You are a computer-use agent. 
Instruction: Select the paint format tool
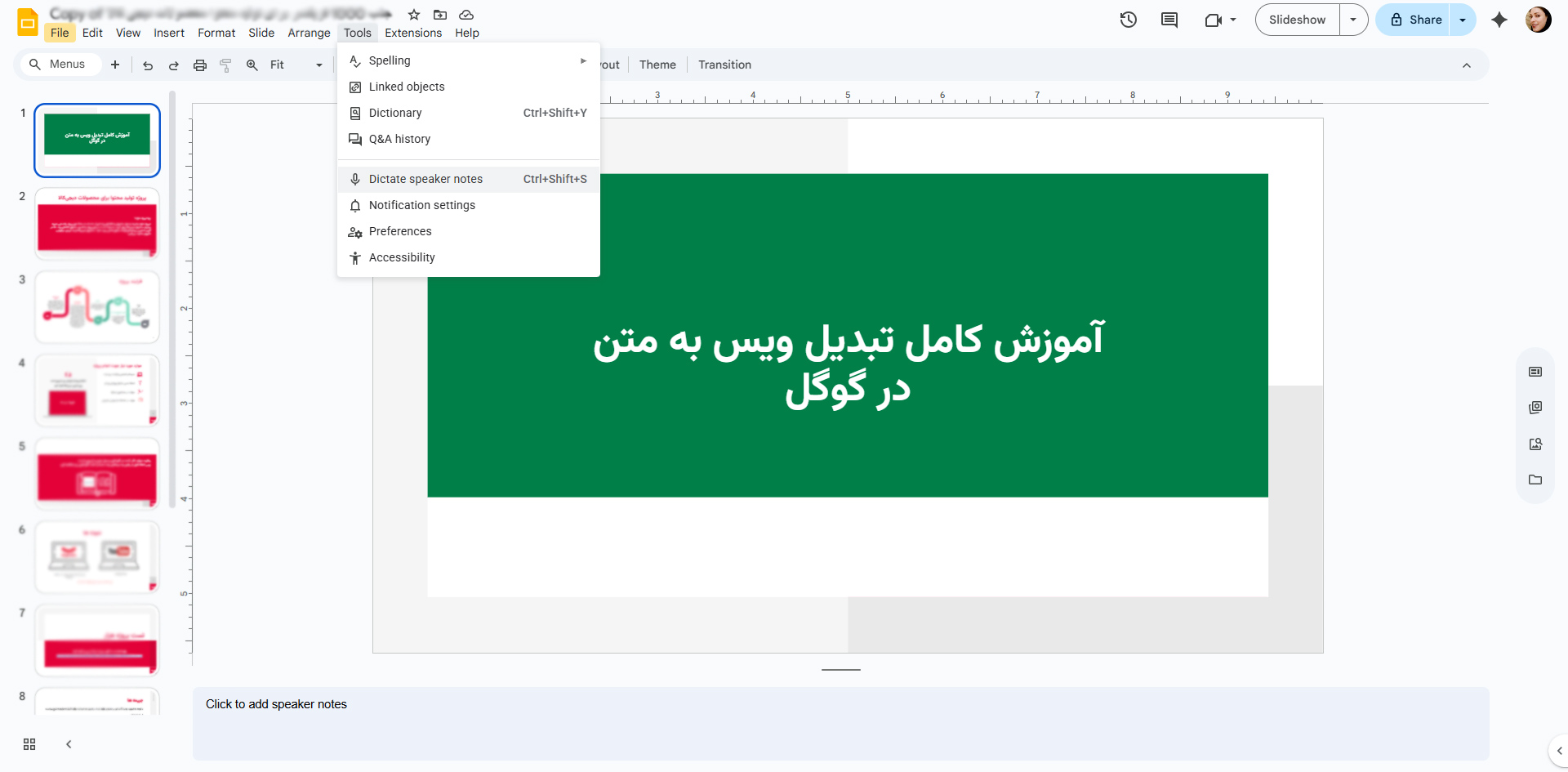coord(225,65)
